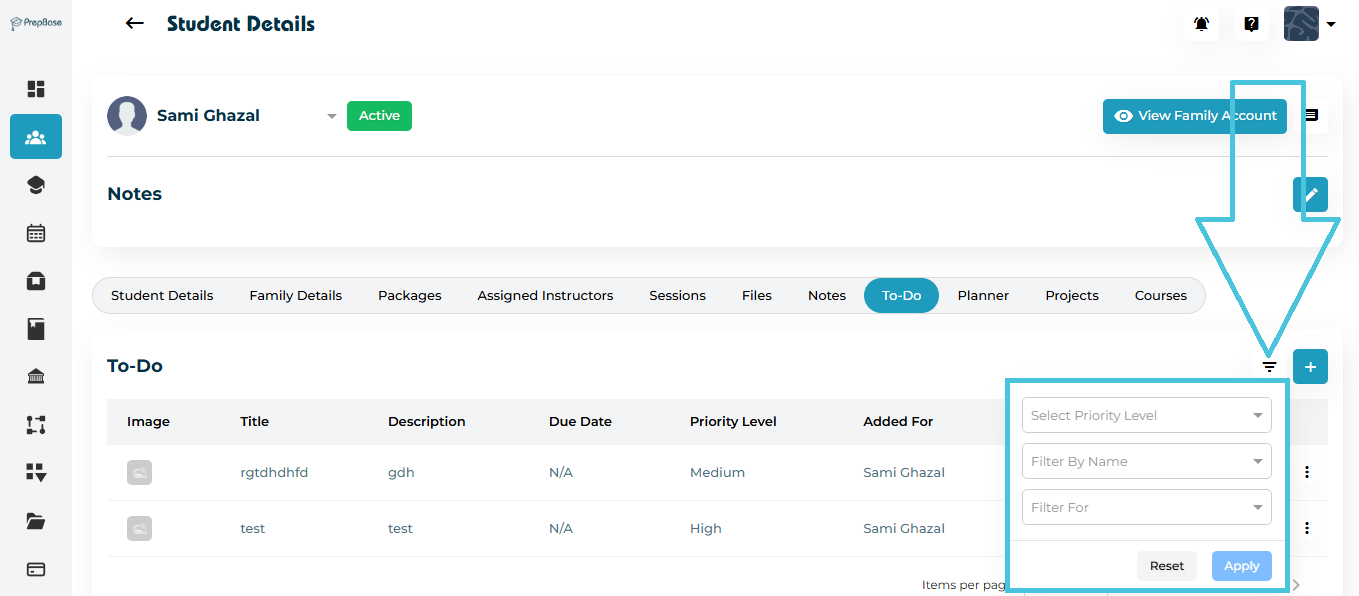Open the notifications bell
Image resolution: width=1359 pixels, height=596 pixels.
tap(1201, 24)
